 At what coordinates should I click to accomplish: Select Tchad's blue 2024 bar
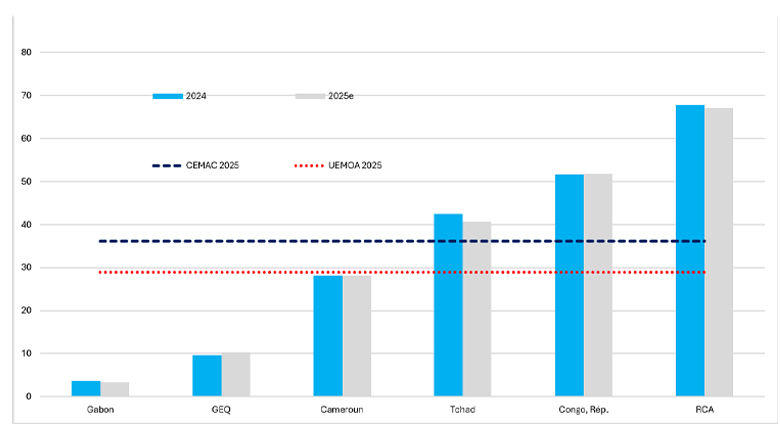[x=448, y=305]
